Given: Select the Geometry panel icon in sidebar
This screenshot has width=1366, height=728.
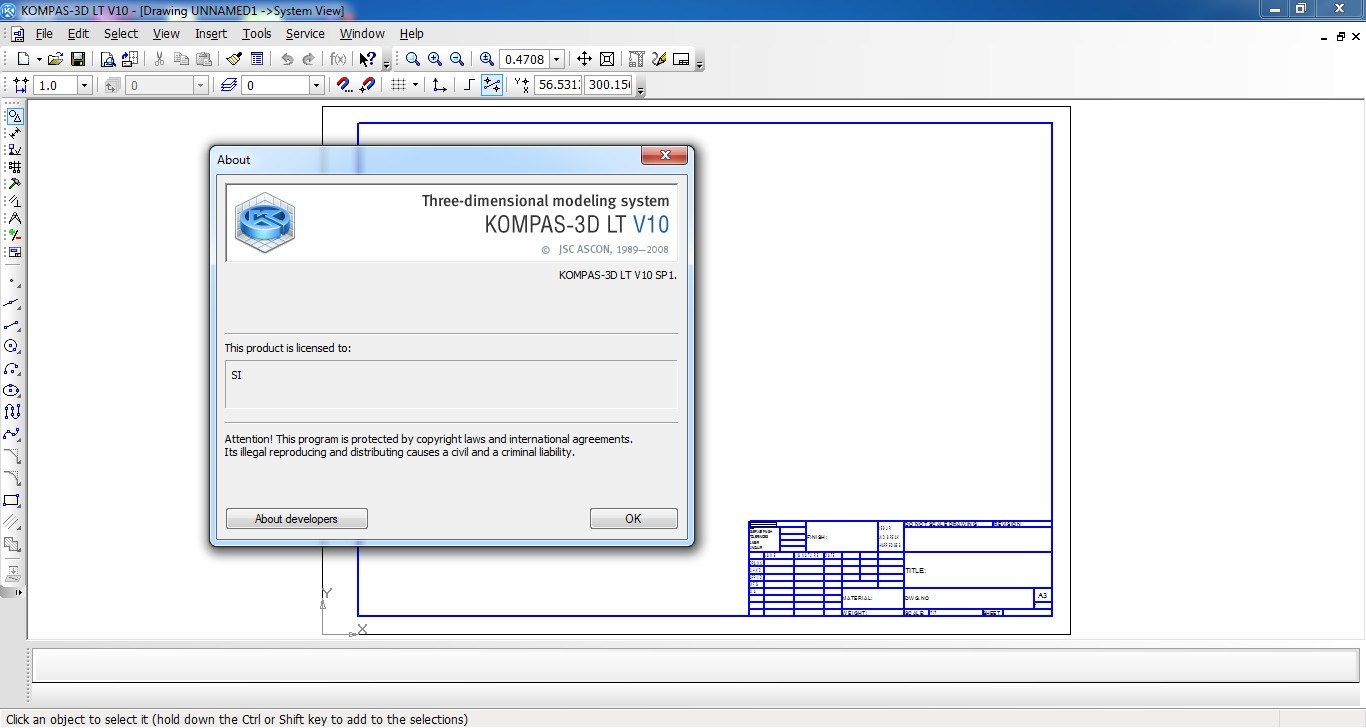Looking at the screenshot, I should (14, 116).
